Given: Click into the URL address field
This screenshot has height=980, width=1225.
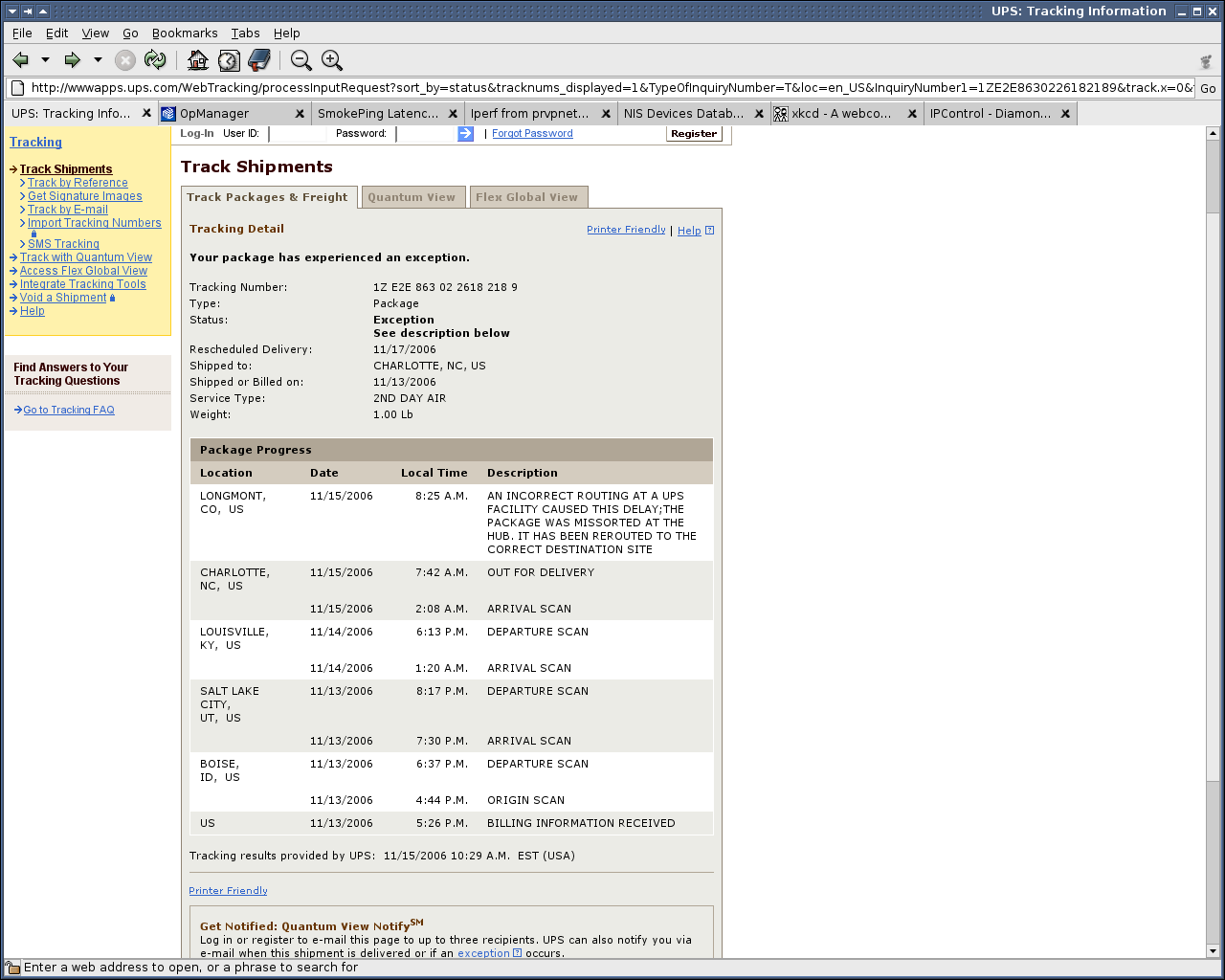Looking at the screenshot, I should pos(612,88).
